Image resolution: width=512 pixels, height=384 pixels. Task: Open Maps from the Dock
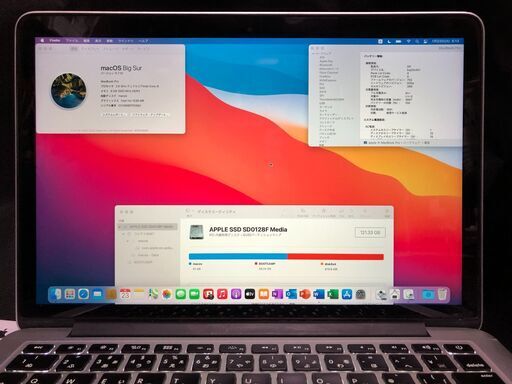tap(153, 294)
